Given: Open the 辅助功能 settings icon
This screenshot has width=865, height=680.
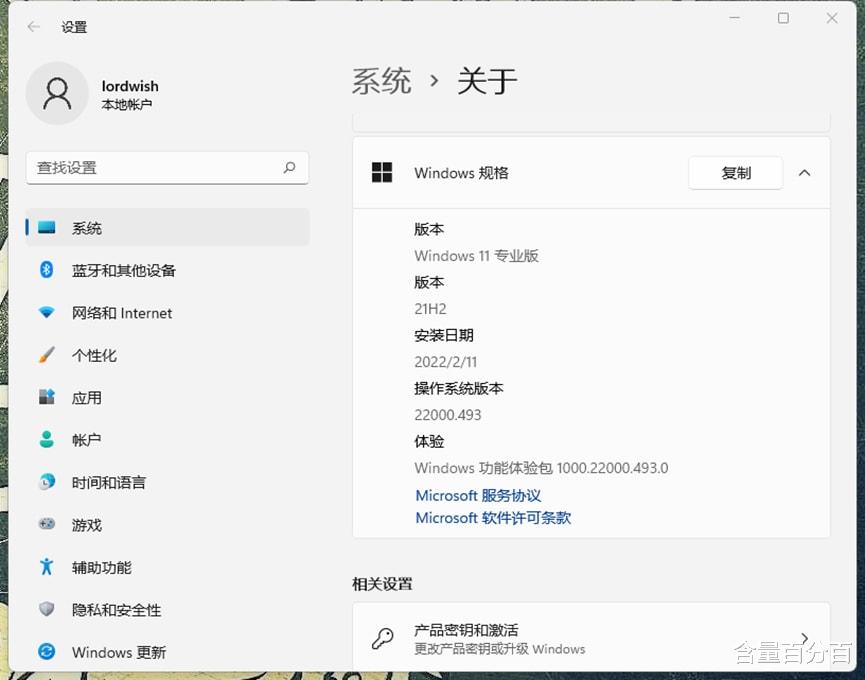Looking at the screenshot, I should (x=48, y=567).
